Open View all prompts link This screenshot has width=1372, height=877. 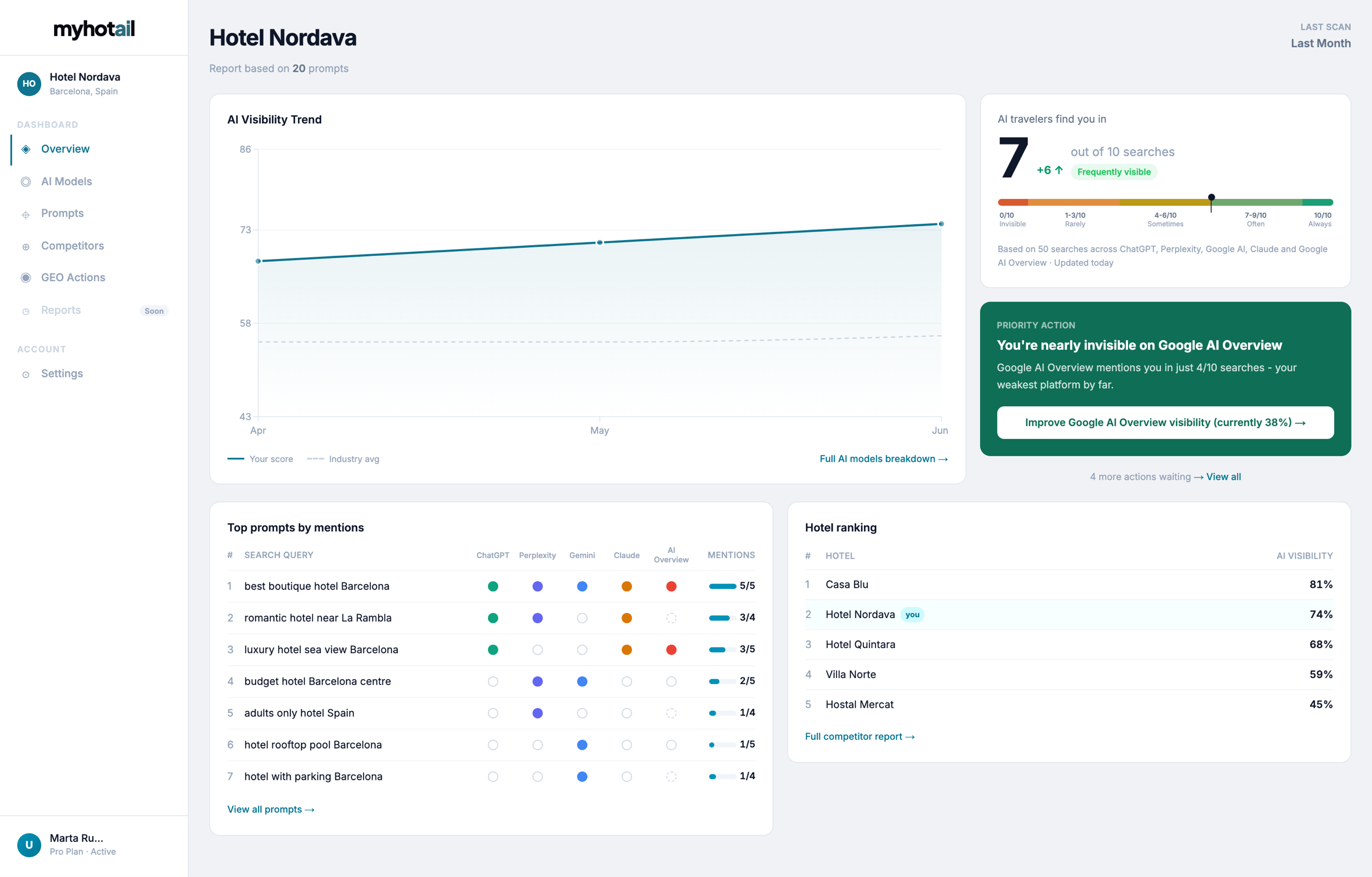(271, 809)
